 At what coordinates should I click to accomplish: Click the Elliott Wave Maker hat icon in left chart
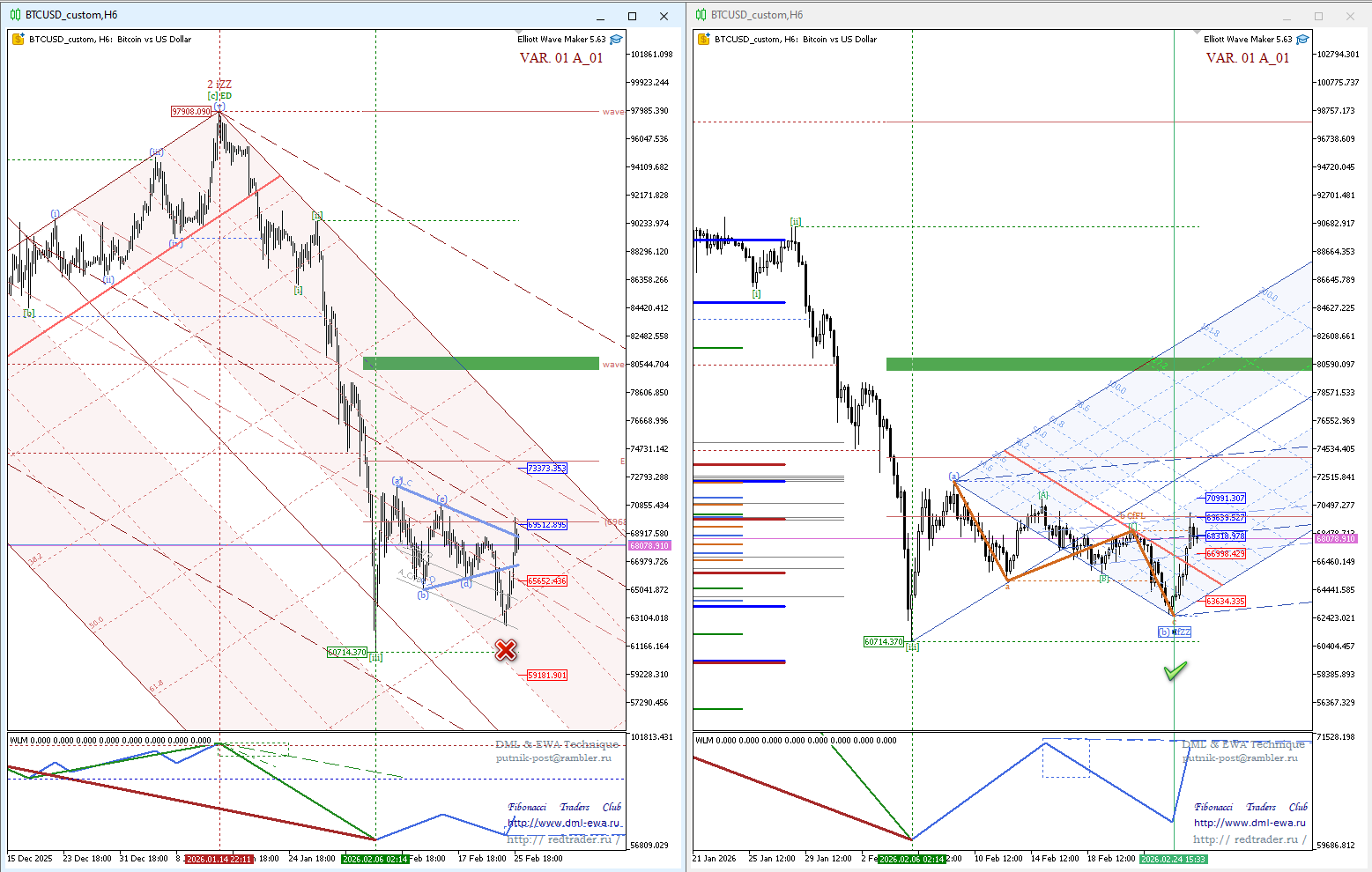617,39
